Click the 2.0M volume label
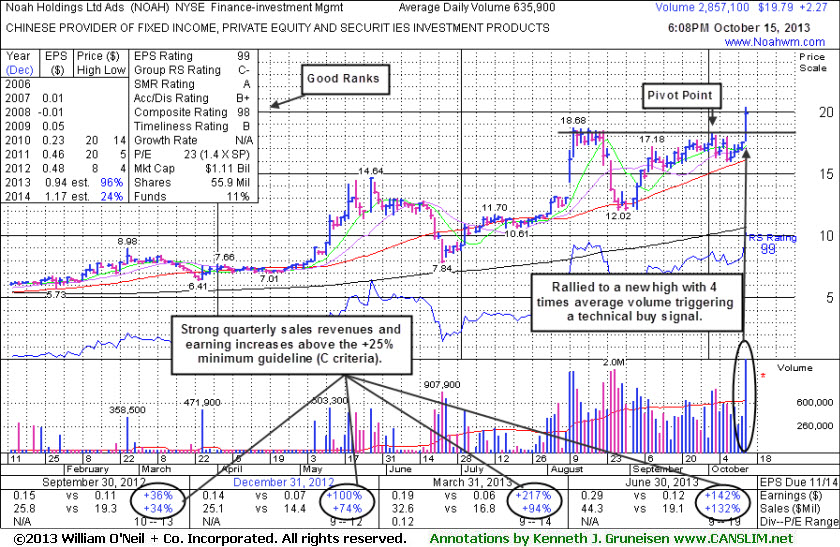 614,362
